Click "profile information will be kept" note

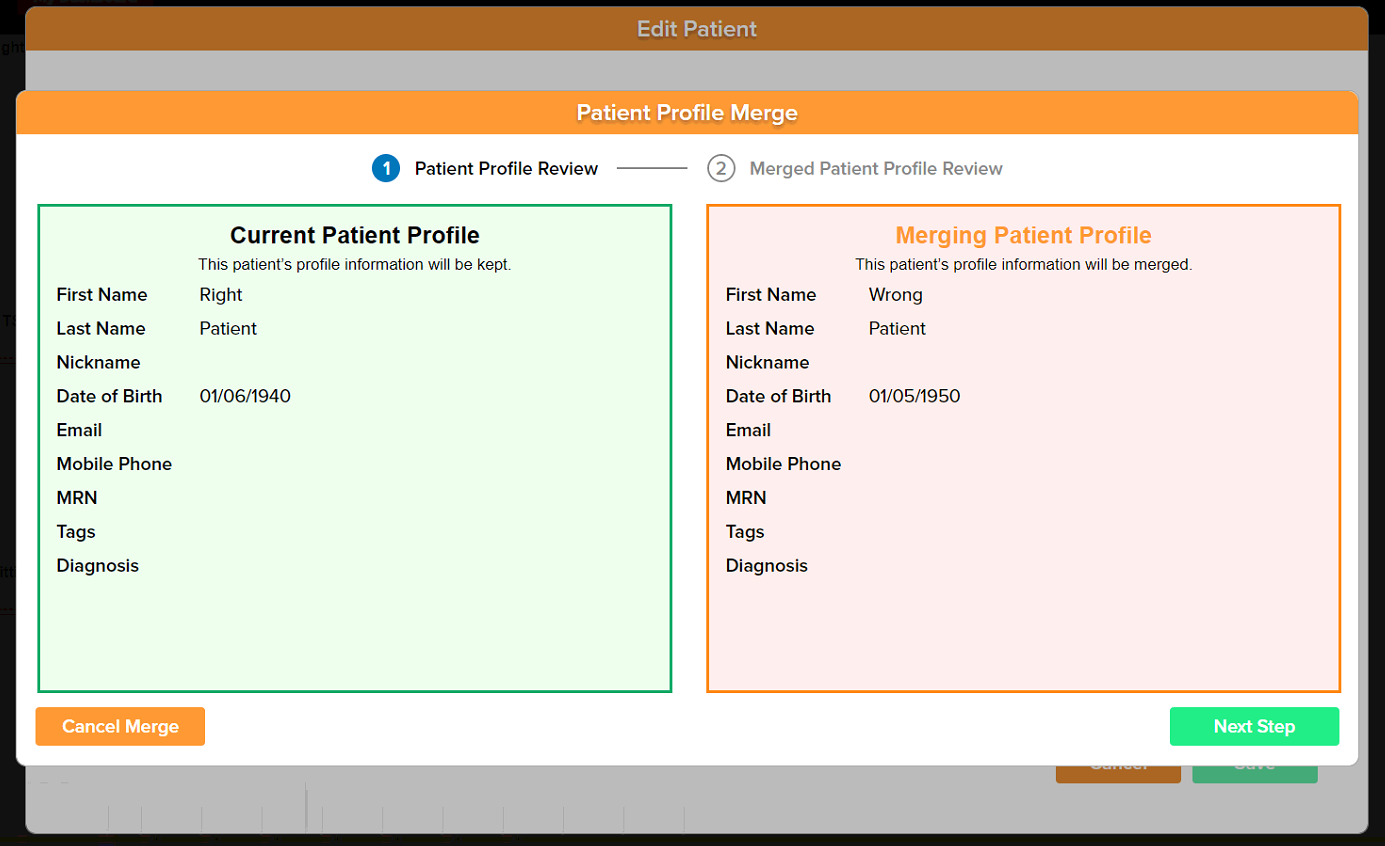point(355,265)
